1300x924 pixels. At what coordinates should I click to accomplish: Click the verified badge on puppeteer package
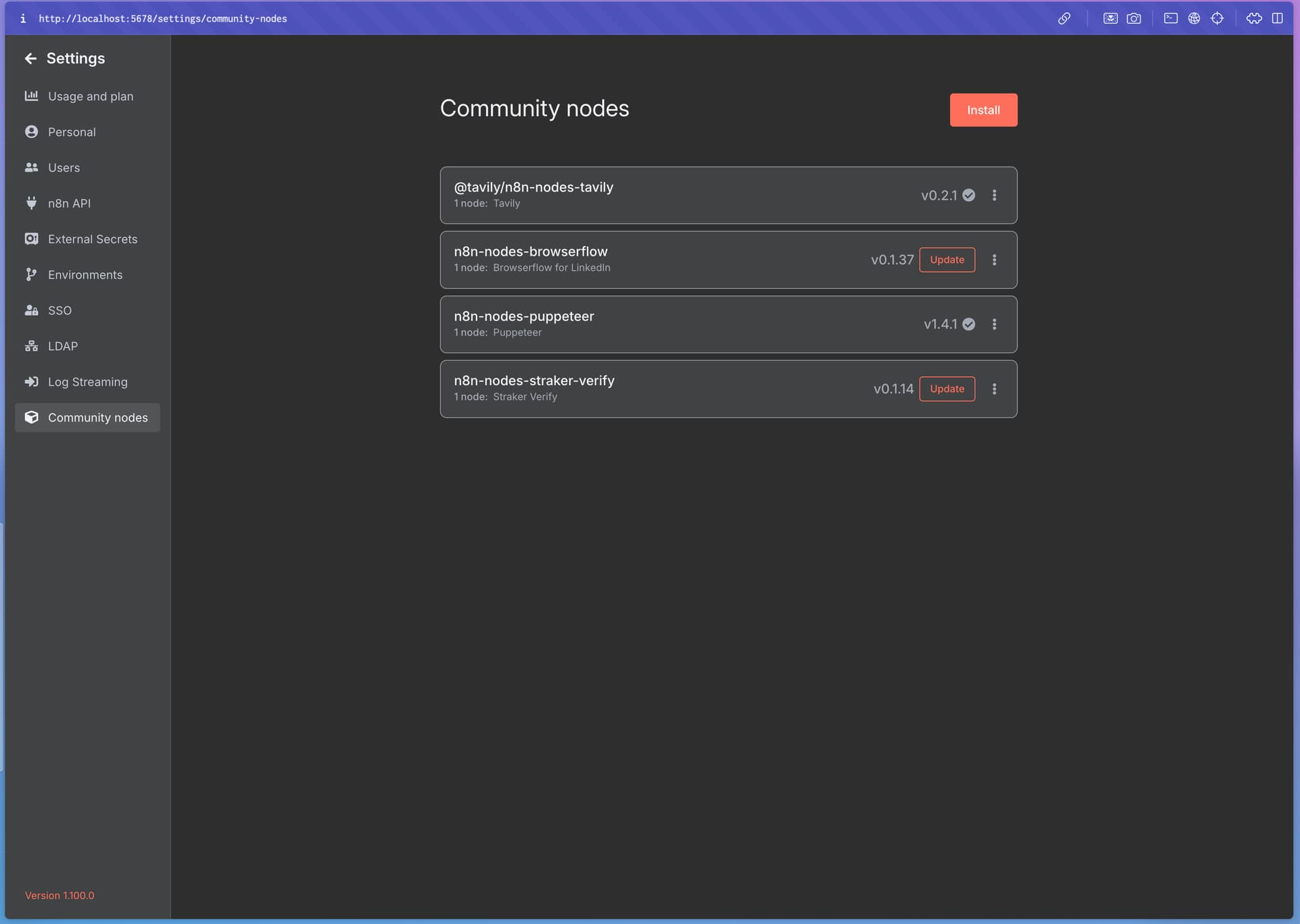[x=969, y=324]
